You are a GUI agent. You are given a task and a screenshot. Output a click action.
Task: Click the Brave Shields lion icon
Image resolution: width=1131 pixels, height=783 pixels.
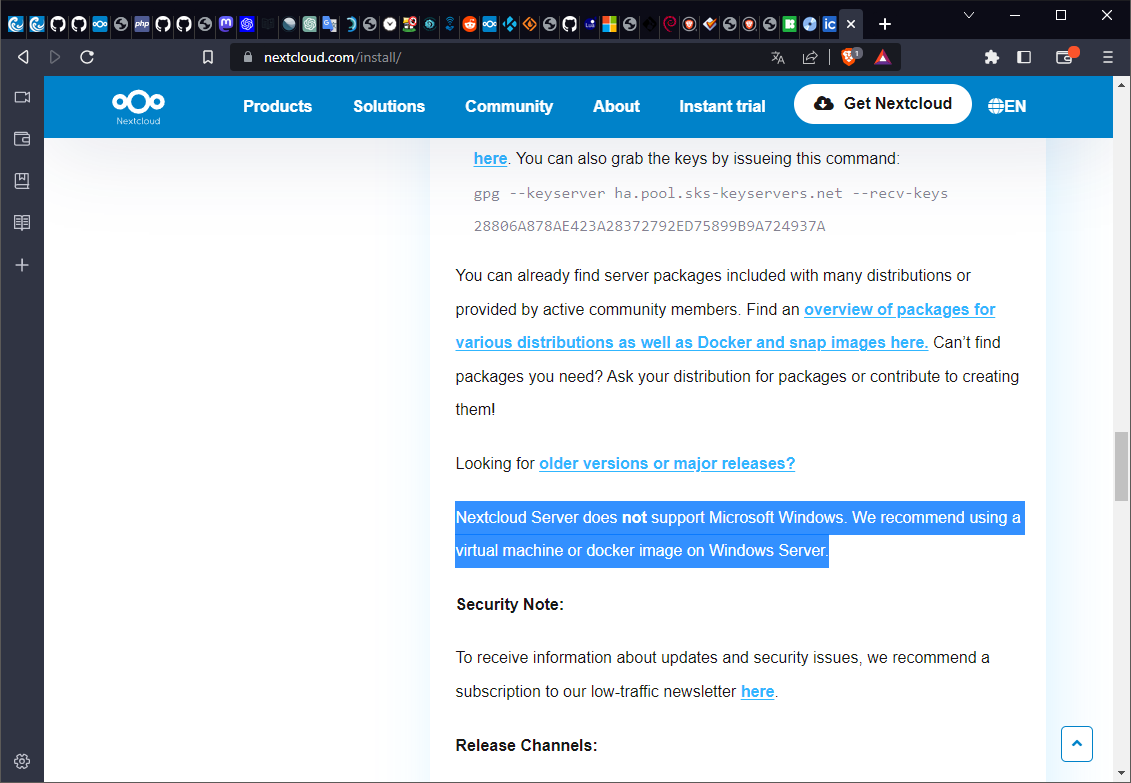point(850,57)
